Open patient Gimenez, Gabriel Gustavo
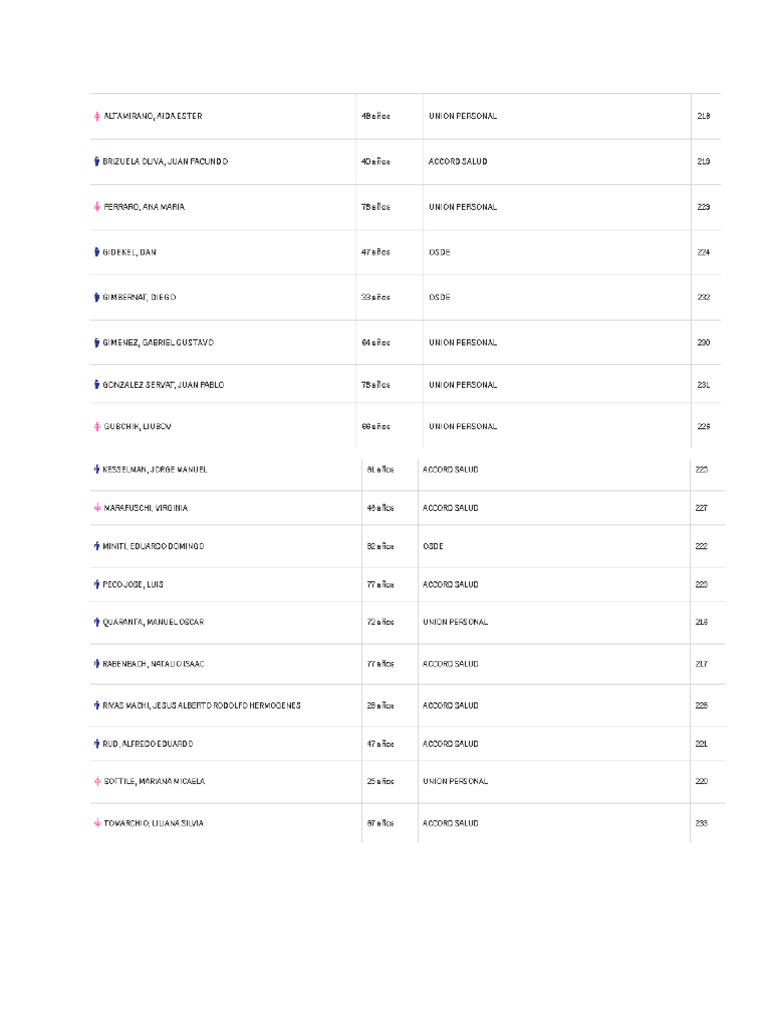 click(x=158, y=342)
